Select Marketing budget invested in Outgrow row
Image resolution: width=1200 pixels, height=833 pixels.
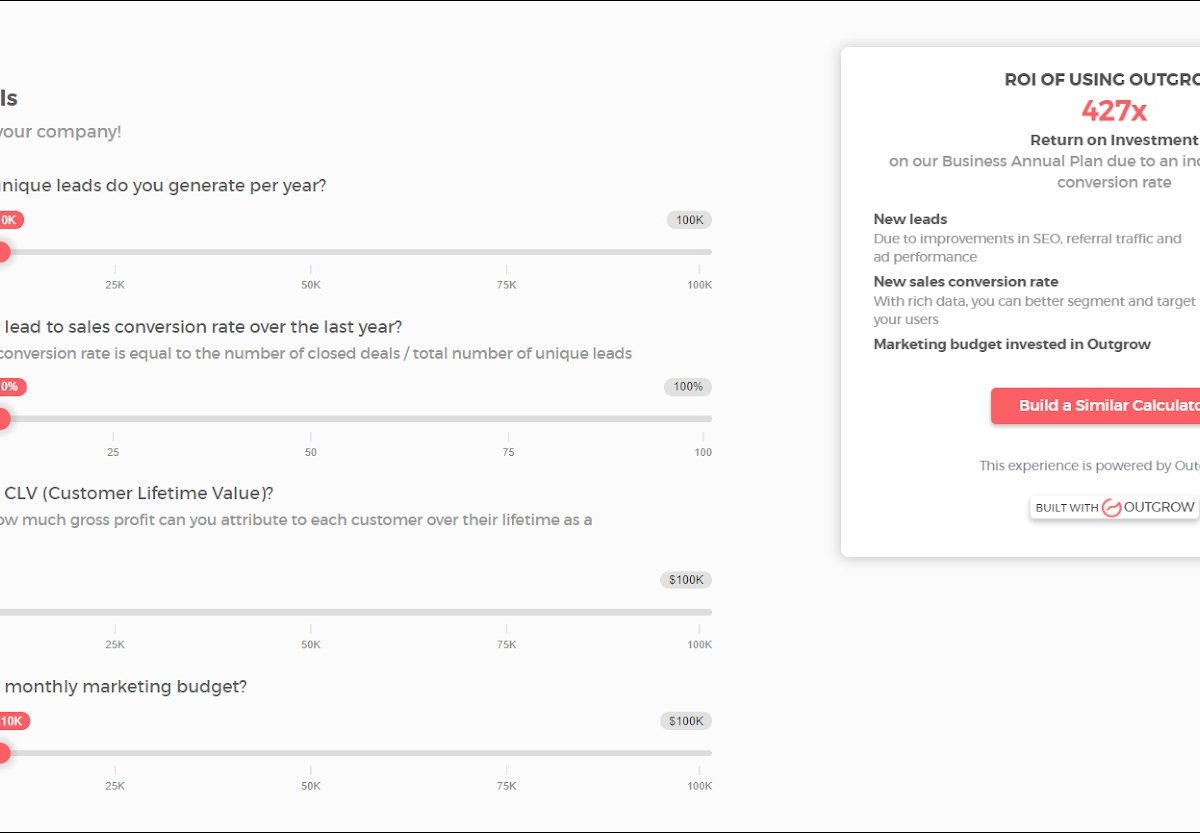tap(1012, 344)
